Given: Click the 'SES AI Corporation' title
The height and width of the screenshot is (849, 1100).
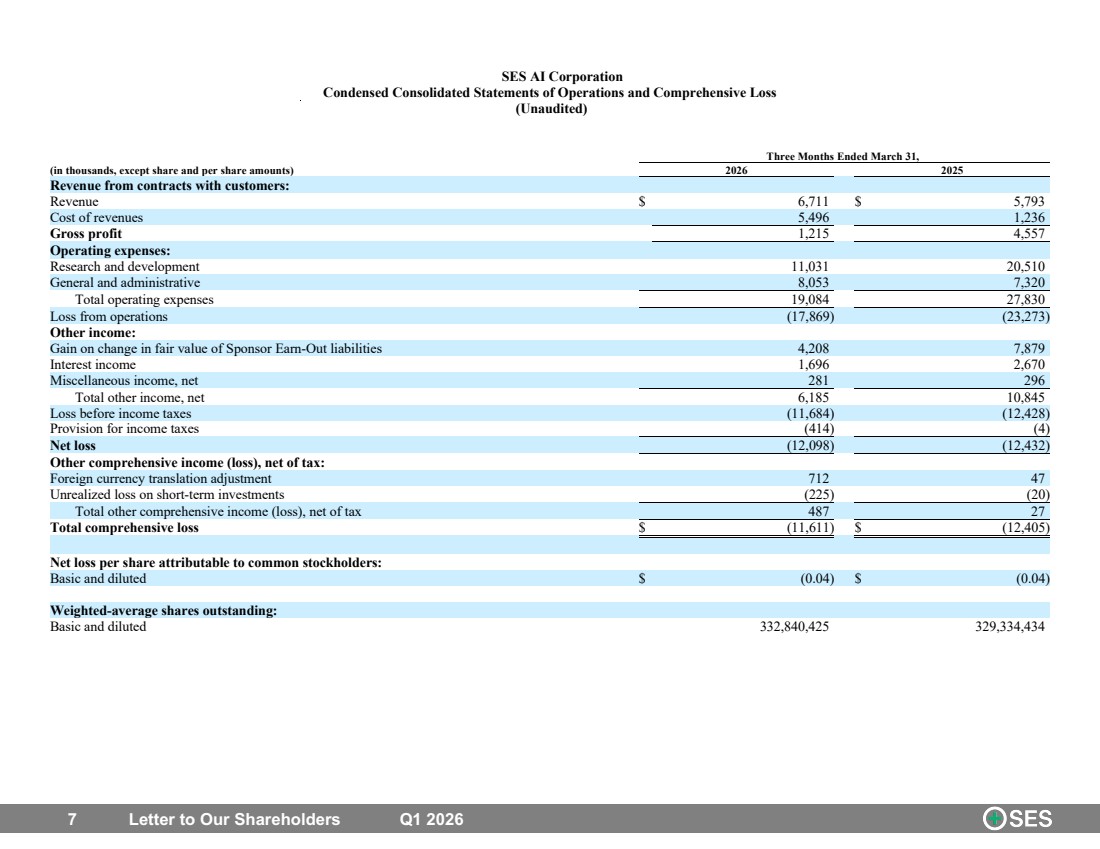Looking at the screenshot, I should [562, 76].
